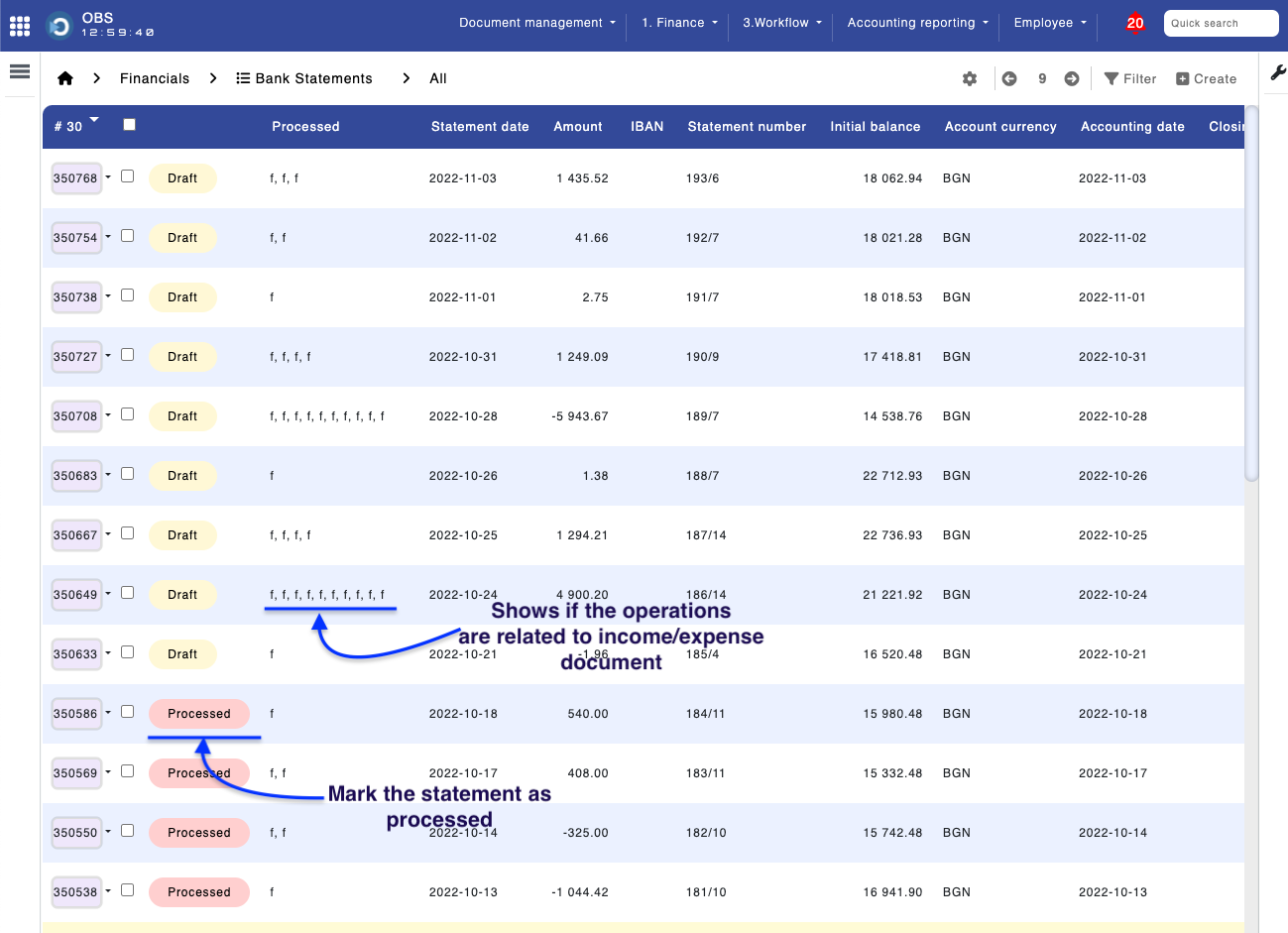Screen dimensions: 1288x933
Task: Check the select-all checkbox in header
Action: click(x=129, y=125)
